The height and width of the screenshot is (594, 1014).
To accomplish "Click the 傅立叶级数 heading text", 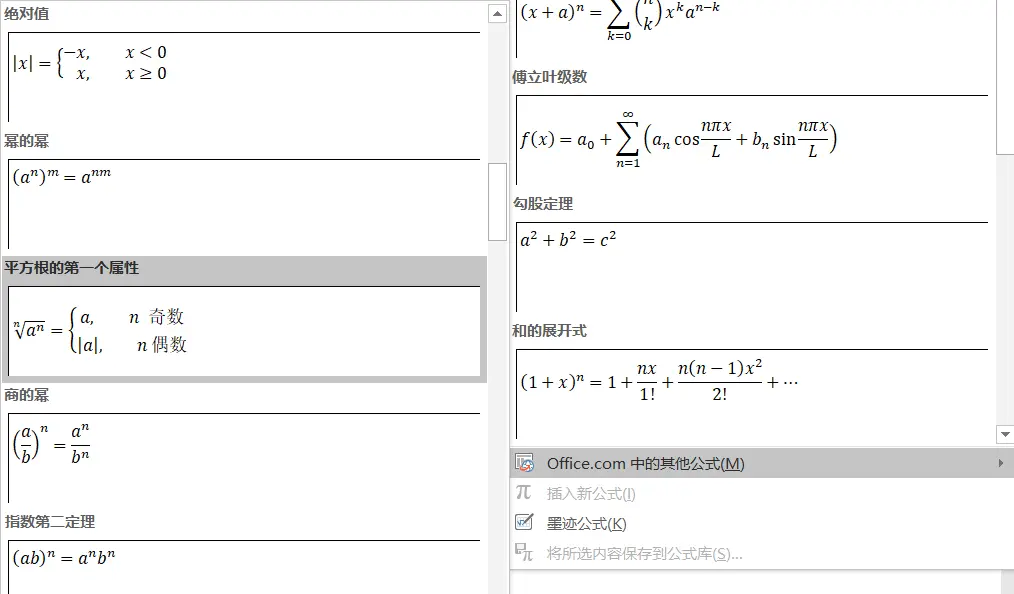I will (550, 77).
